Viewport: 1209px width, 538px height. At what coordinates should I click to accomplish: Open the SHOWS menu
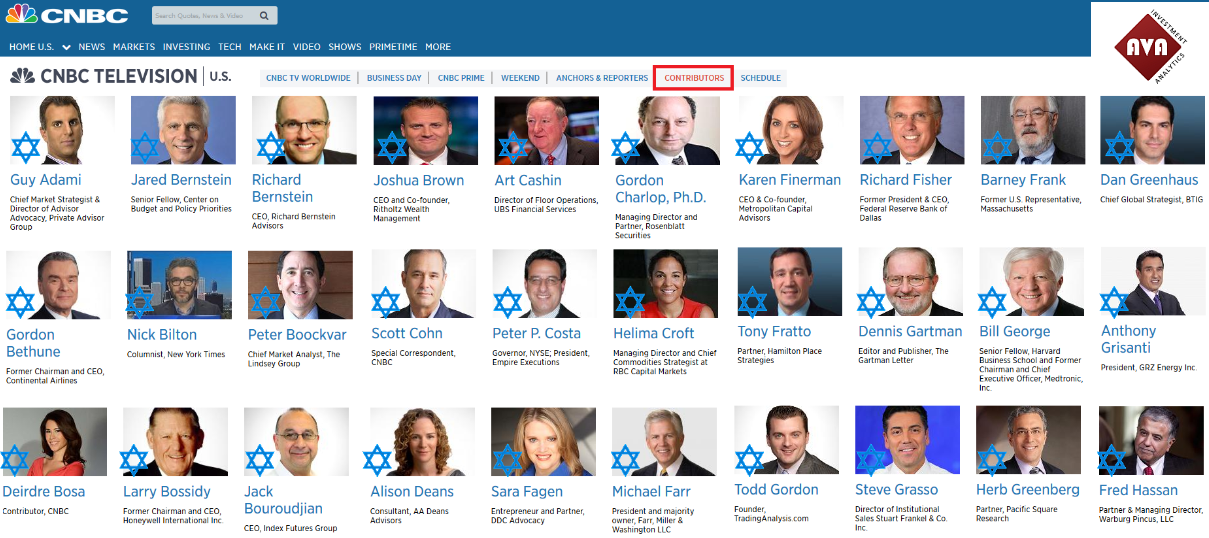click(x=345, y=47)
